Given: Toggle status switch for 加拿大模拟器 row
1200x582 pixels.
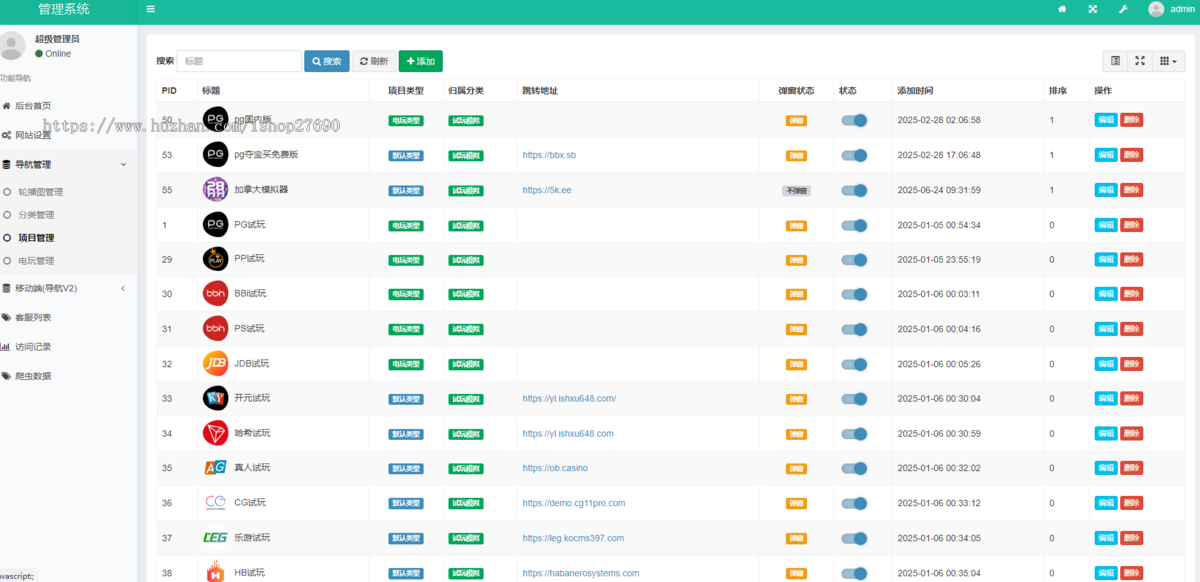Looking at the screenshot, I should [854, 190].
